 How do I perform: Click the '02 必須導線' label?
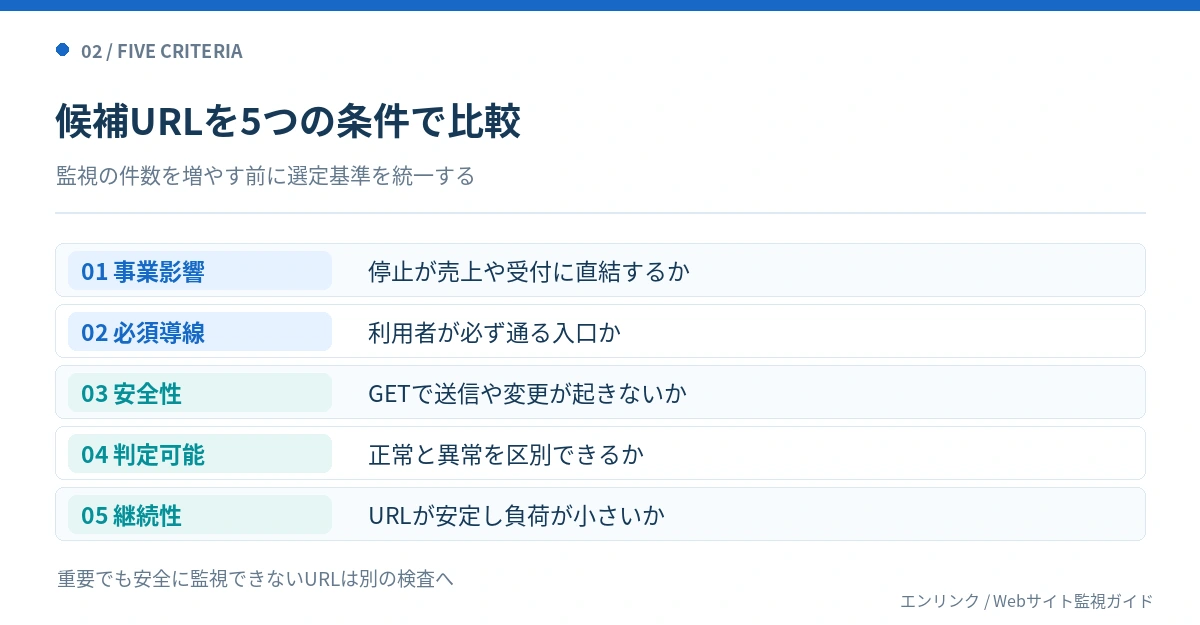(x=200, y=332)
